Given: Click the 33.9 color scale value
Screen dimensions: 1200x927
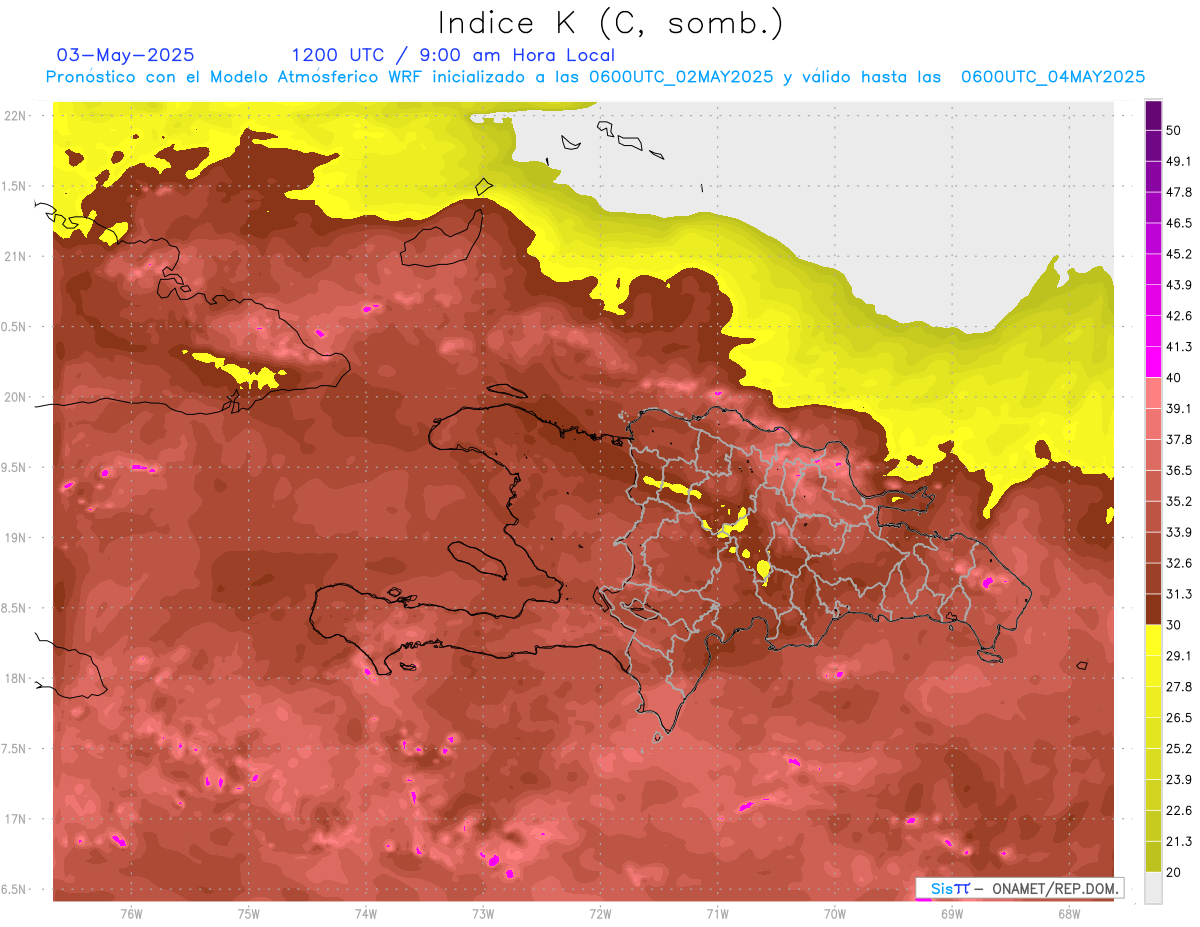Looking at the screenshot, I should click(1179, 532).
